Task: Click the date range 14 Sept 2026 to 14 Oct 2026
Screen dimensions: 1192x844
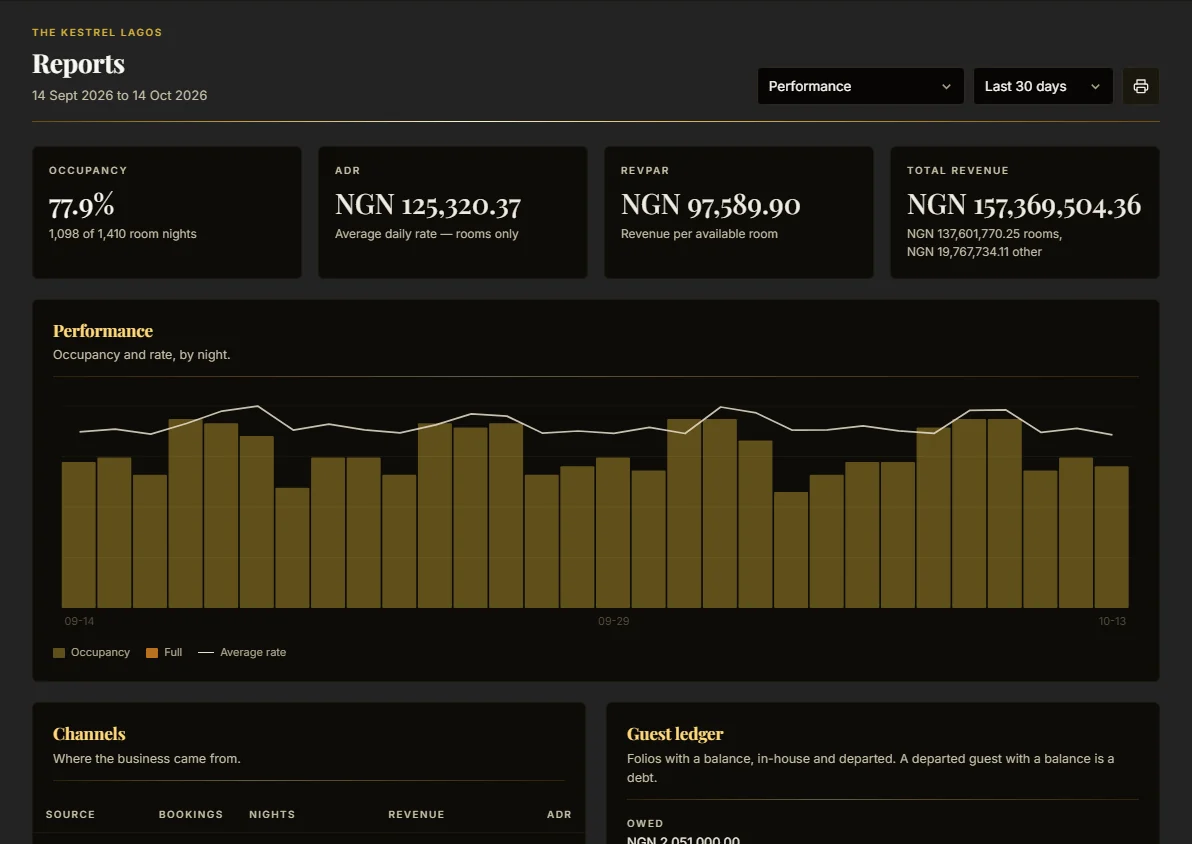Action: [x=119, y=95]
